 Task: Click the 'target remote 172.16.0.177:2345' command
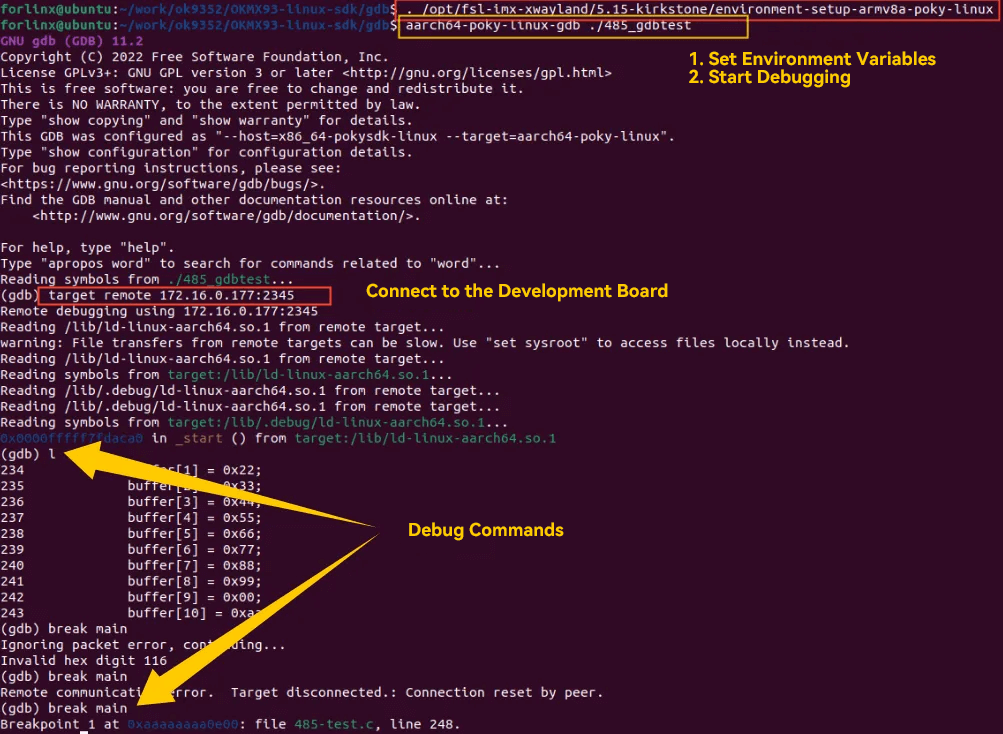click(x=171, y=296)
